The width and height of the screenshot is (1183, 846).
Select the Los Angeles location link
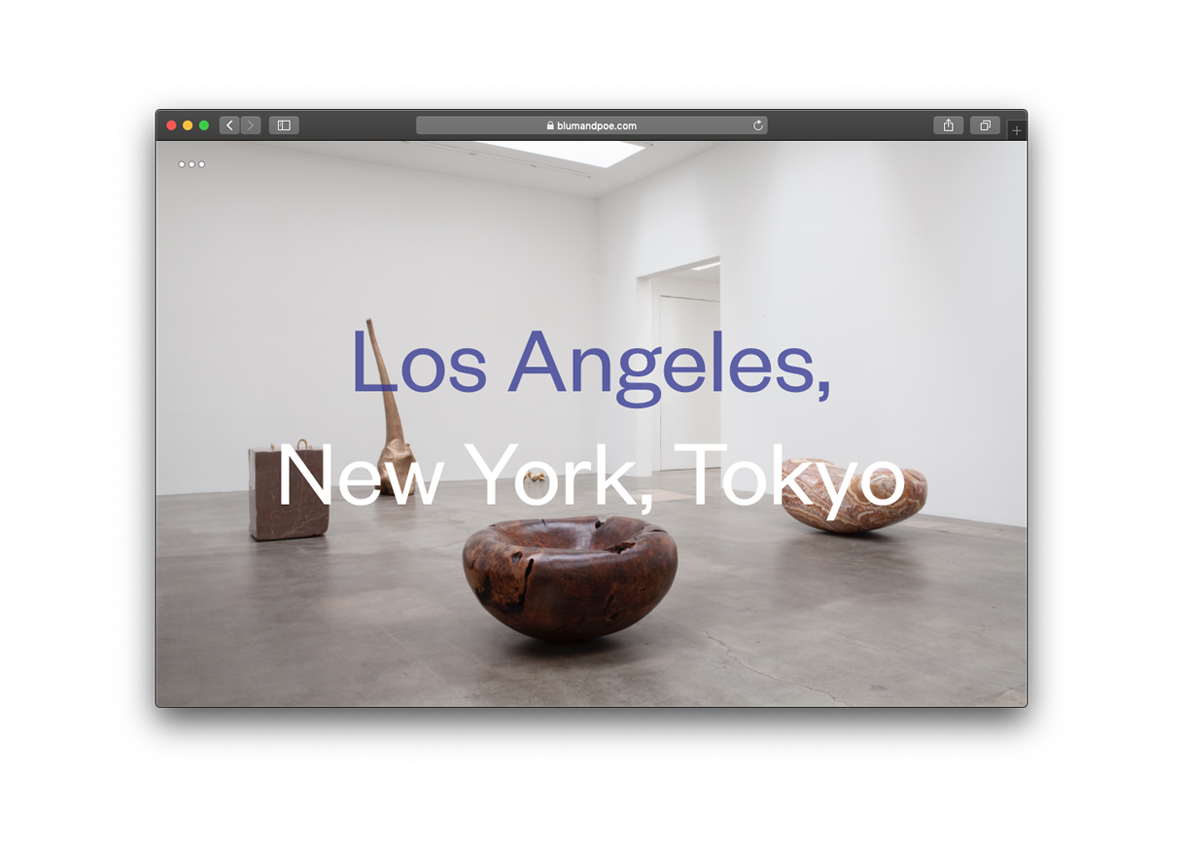coord(590,365)
